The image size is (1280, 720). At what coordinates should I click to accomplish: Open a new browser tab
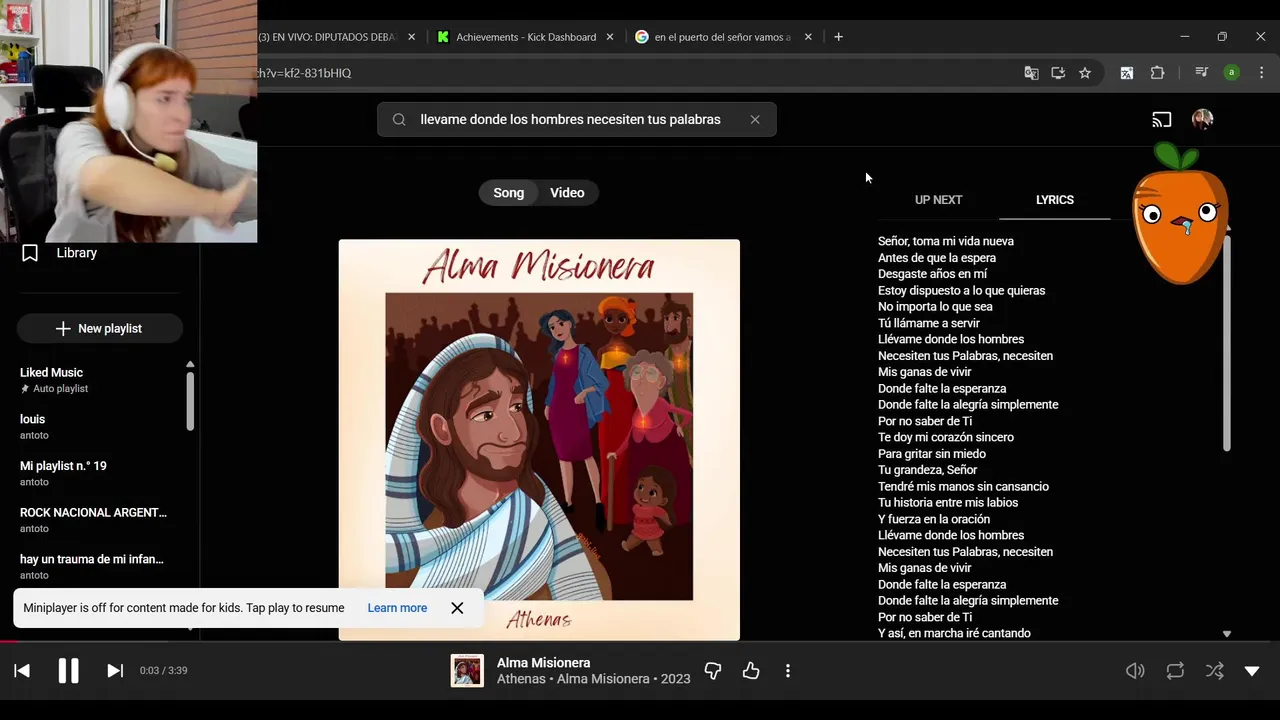coord(838,37)
